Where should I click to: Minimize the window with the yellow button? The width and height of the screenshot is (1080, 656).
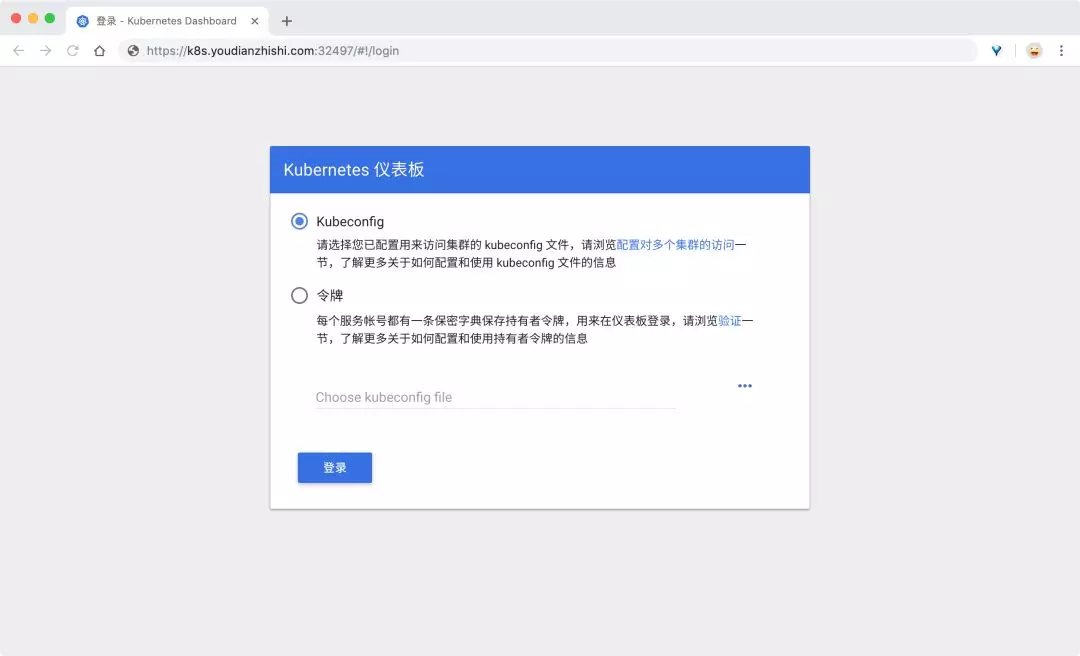tap(33, 19)
